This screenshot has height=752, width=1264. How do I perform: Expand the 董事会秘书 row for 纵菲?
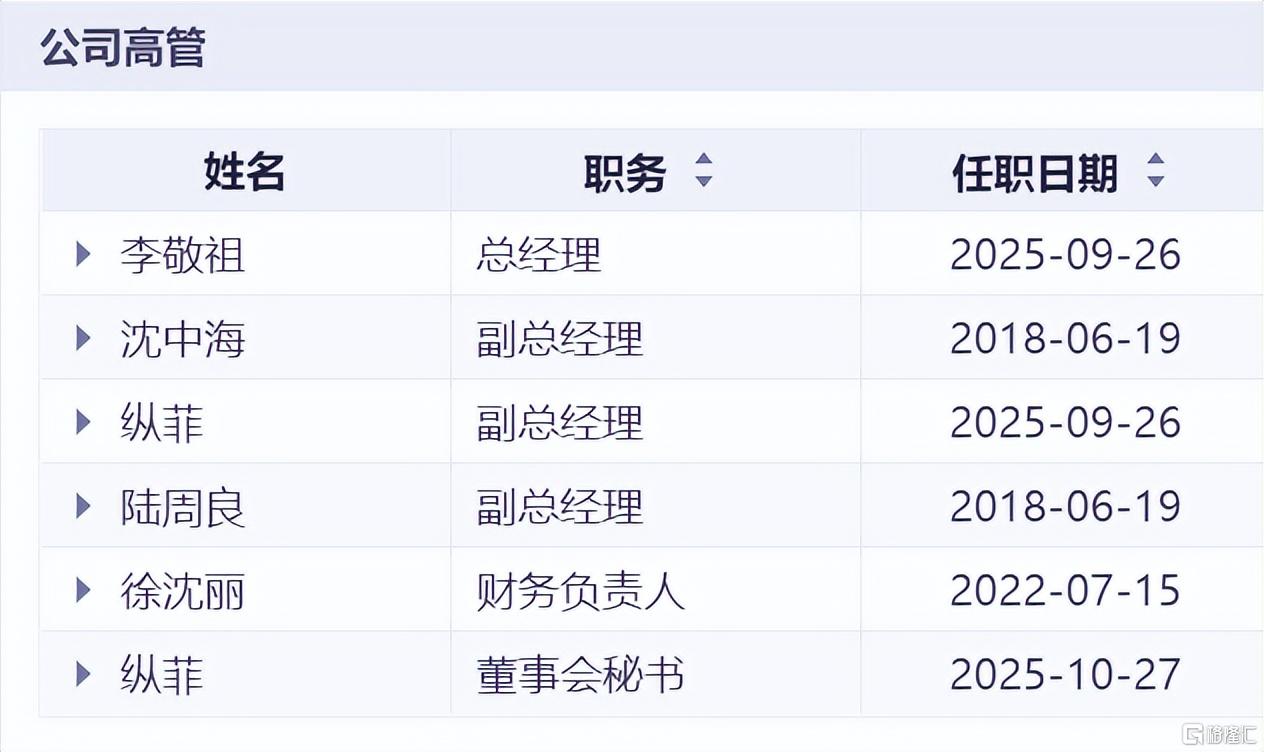(82, 674)
